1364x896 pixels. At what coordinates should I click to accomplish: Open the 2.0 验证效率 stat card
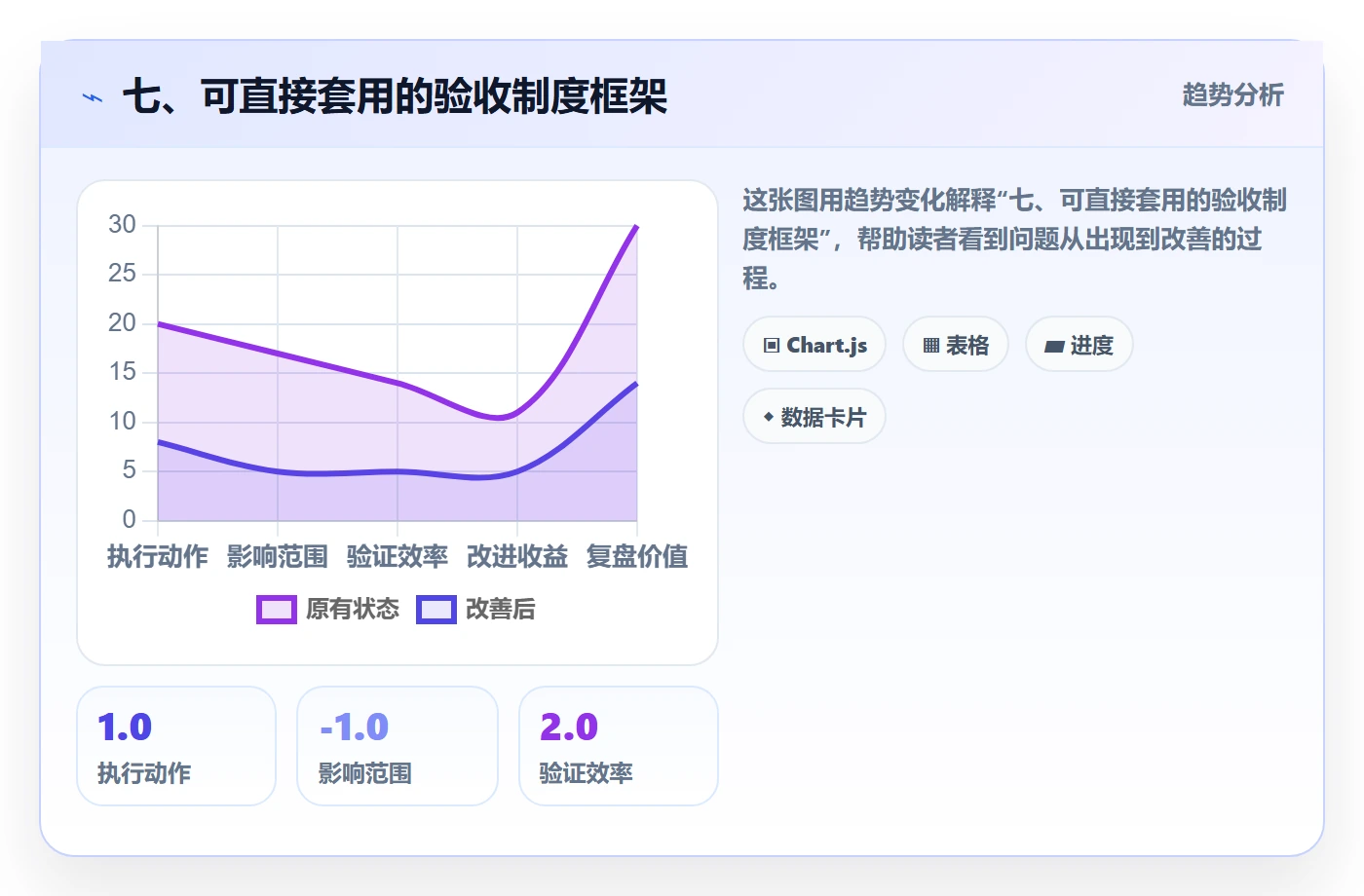coord(619,746)
